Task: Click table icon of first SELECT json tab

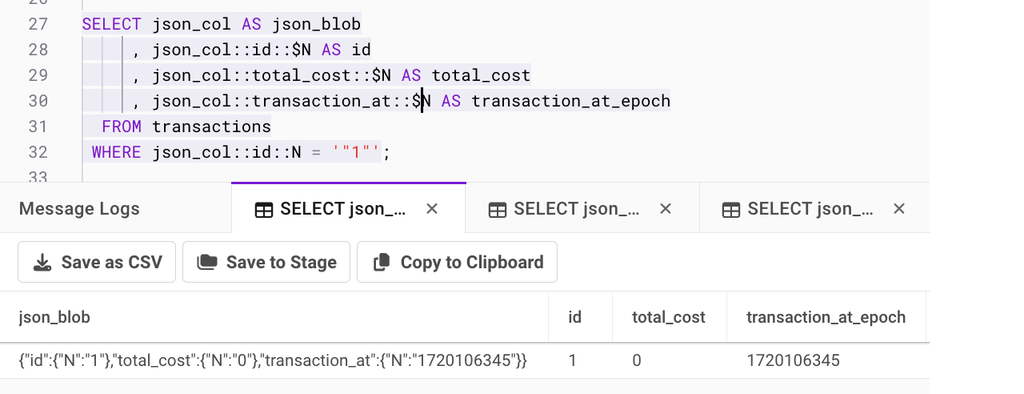Action: pos(264,210)
